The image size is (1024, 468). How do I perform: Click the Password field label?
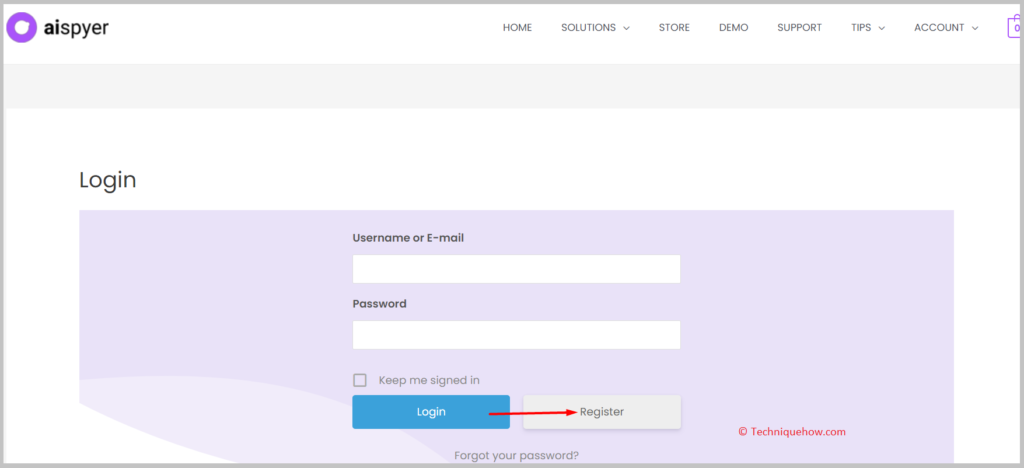tap(379, 304)
